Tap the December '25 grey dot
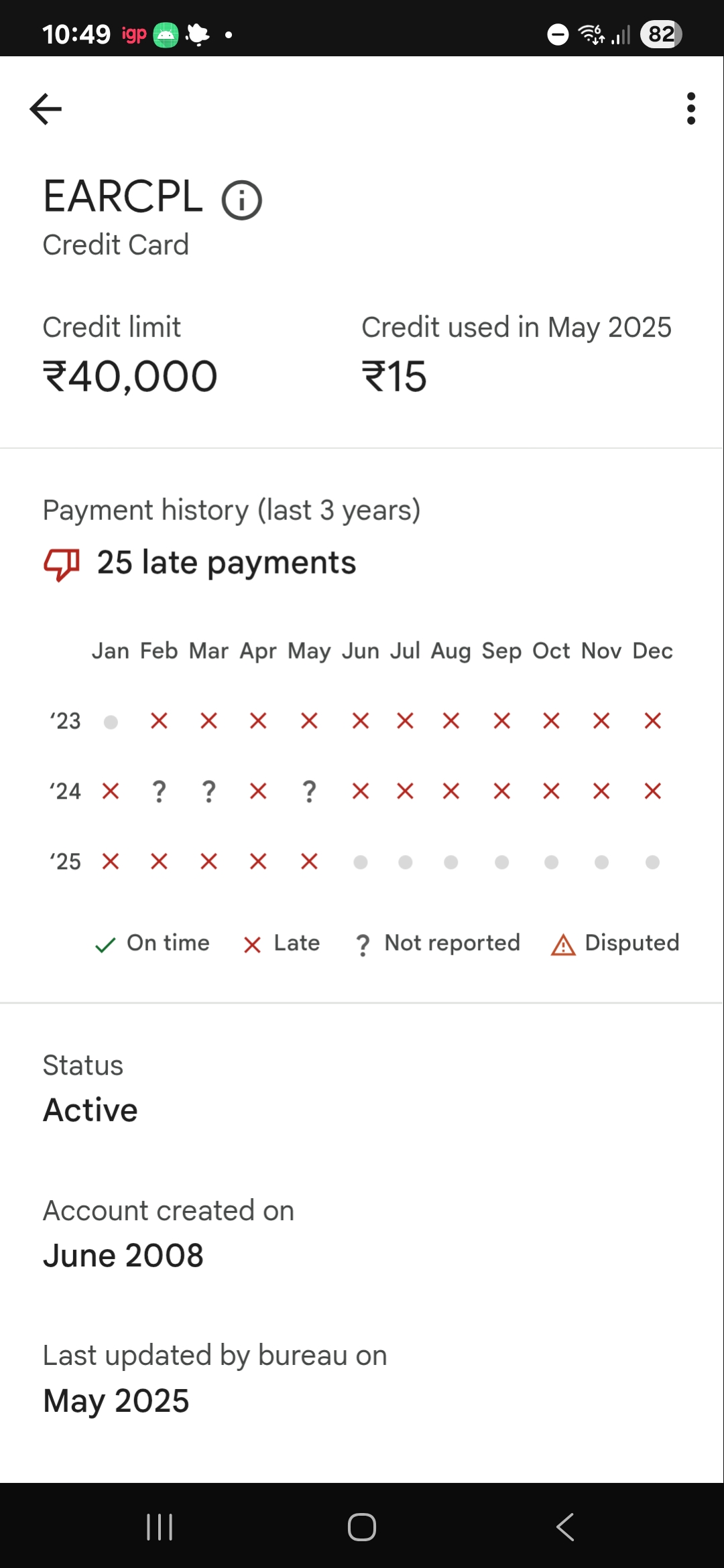724x1568 pixels. pos(652,862)
